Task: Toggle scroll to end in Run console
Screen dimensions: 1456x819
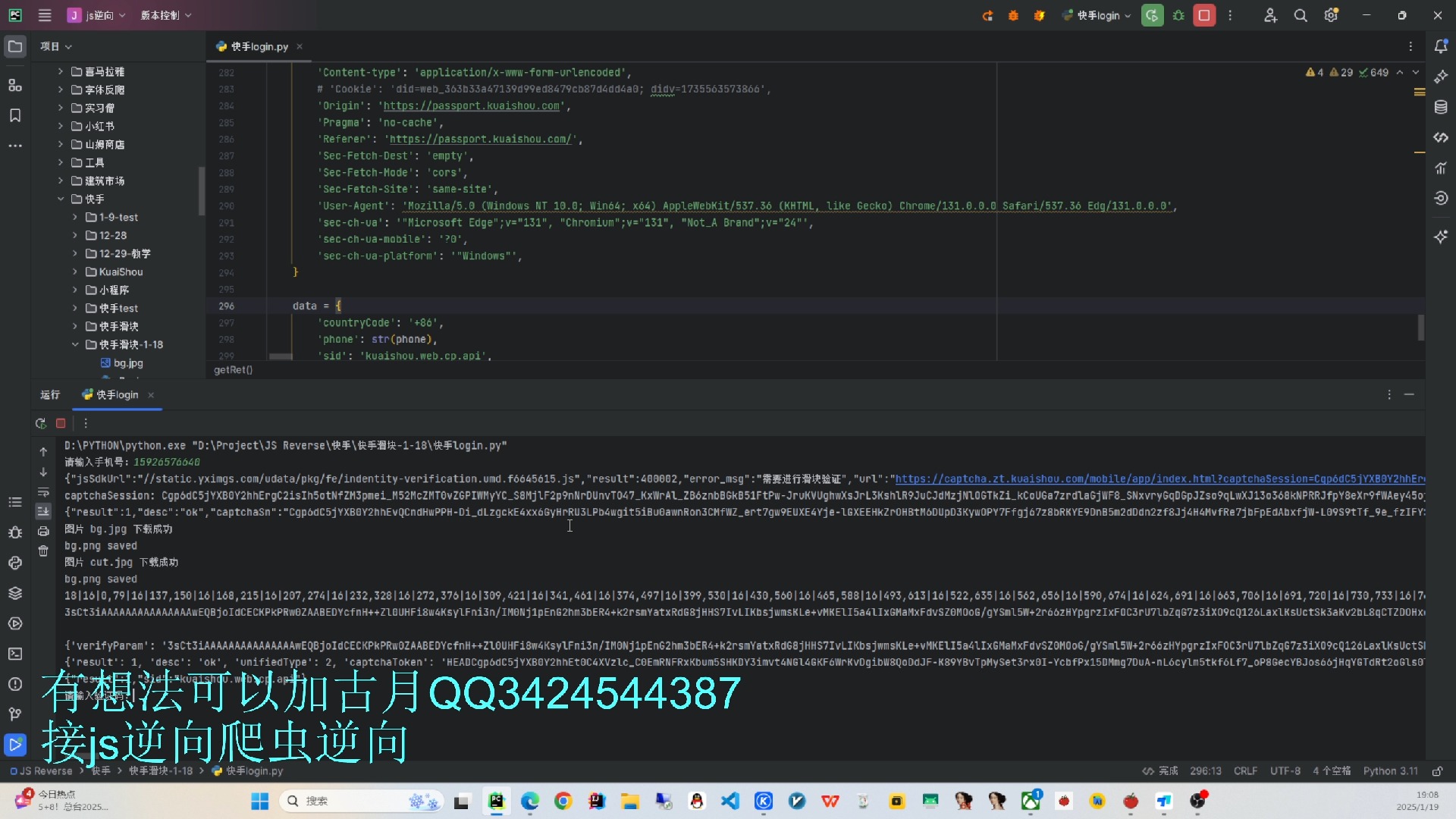Action: point(43,512)
